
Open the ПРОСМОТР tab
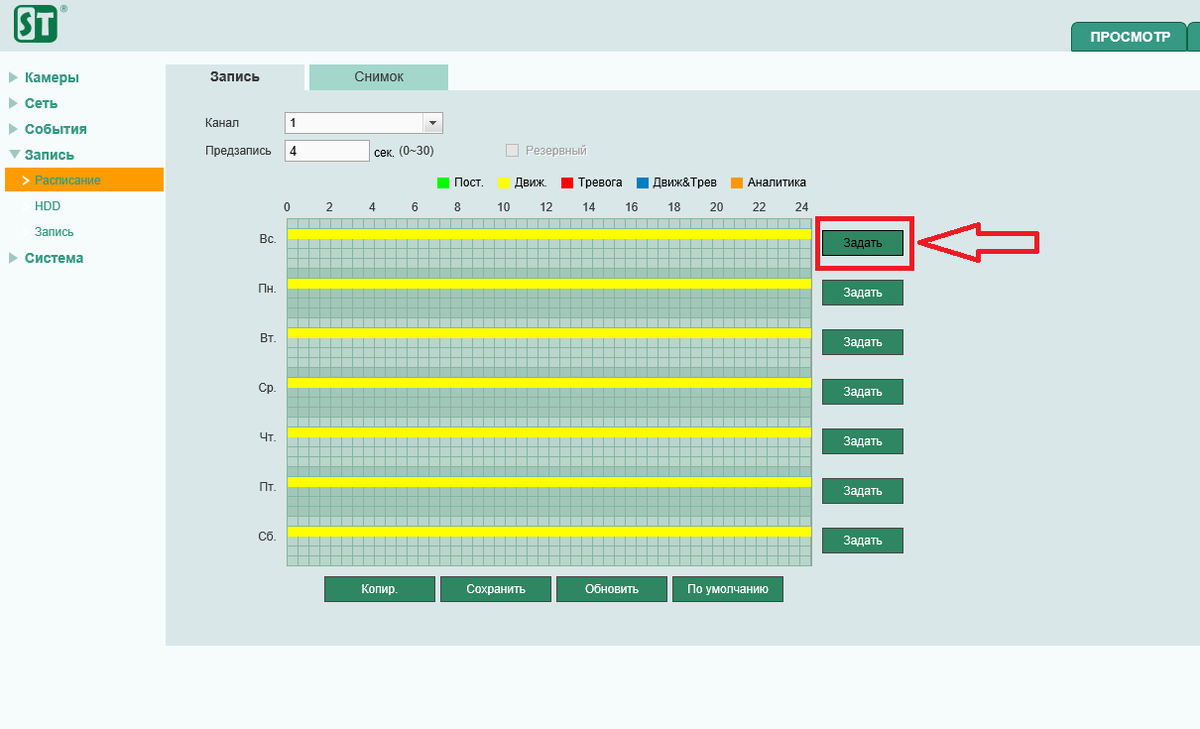click(x=1129, y=37)
